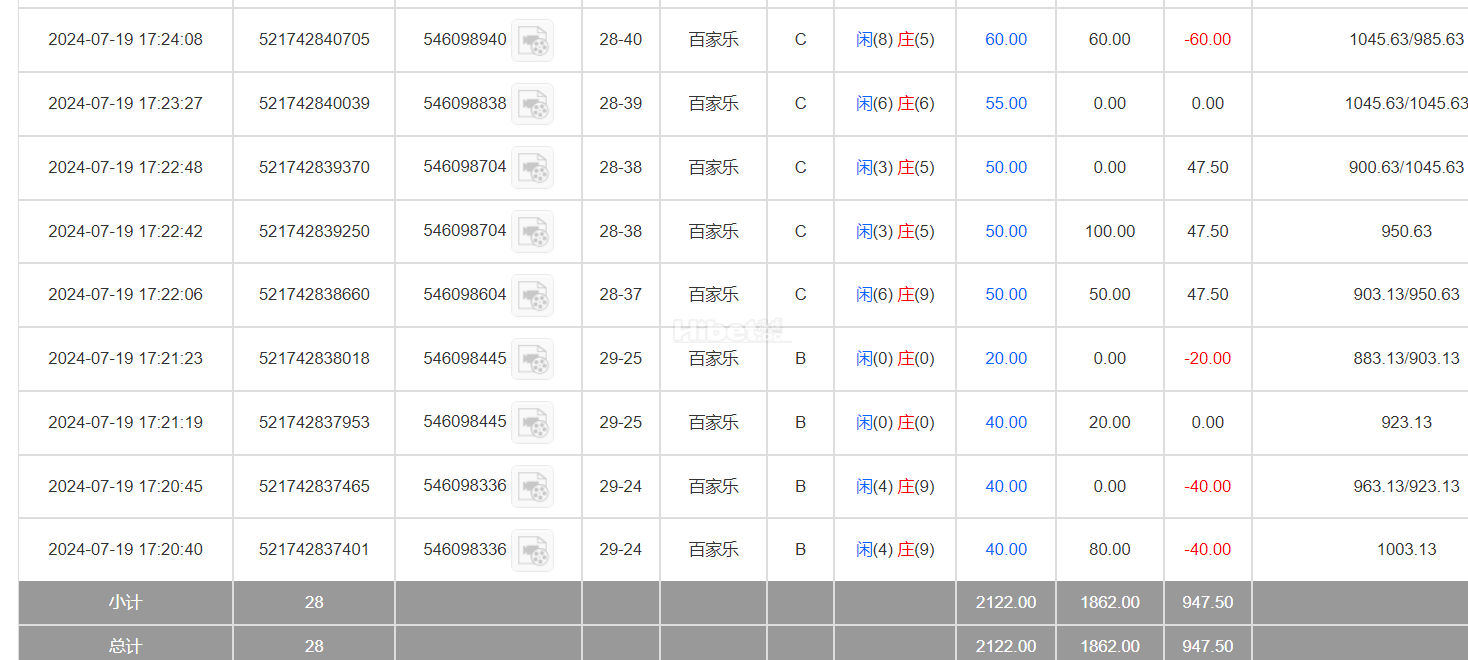Select order number 521742840705

[314, 40]
